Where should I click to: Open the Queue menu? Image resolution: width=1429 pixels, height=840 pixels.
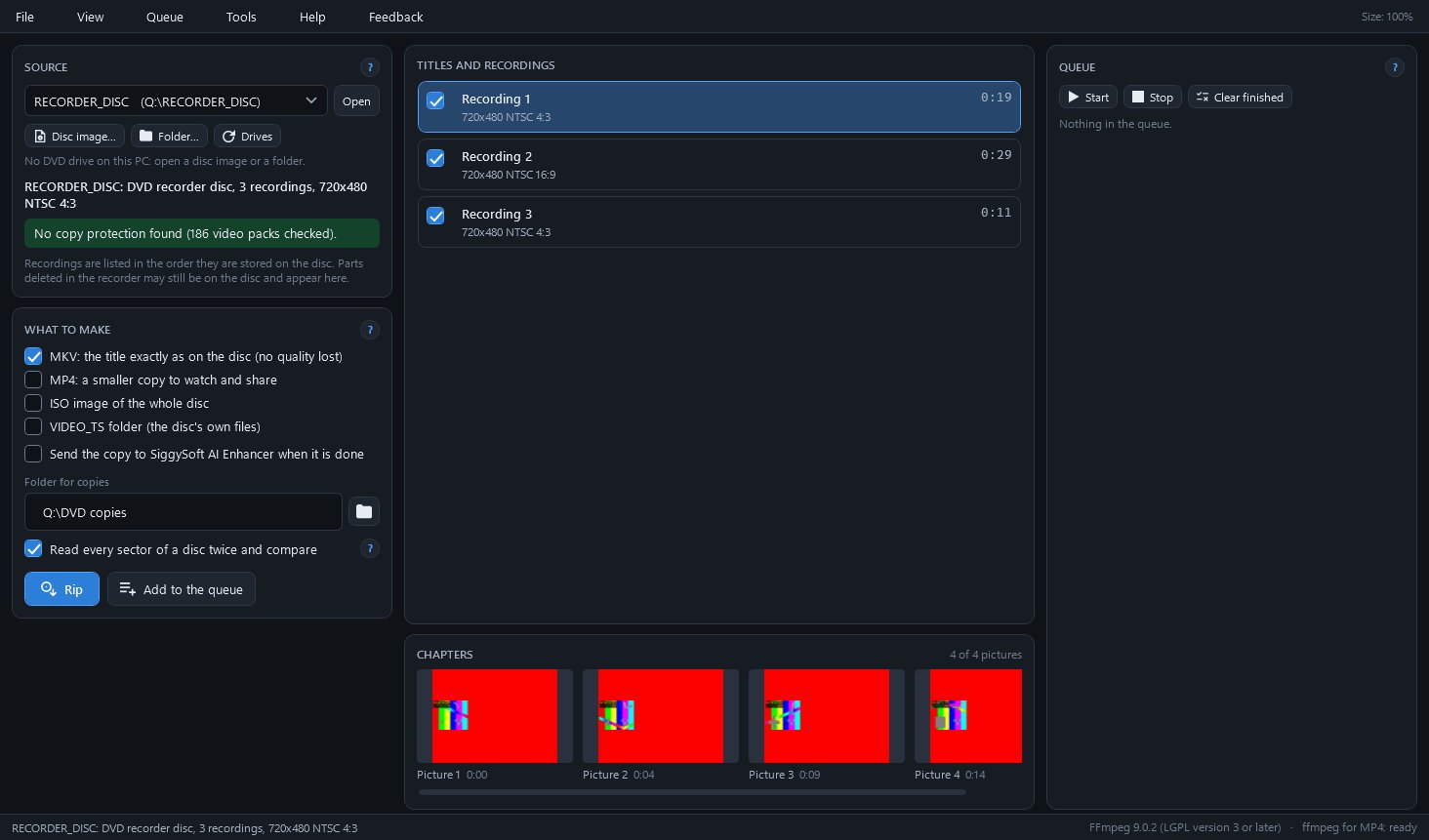[x=164, y=17]
